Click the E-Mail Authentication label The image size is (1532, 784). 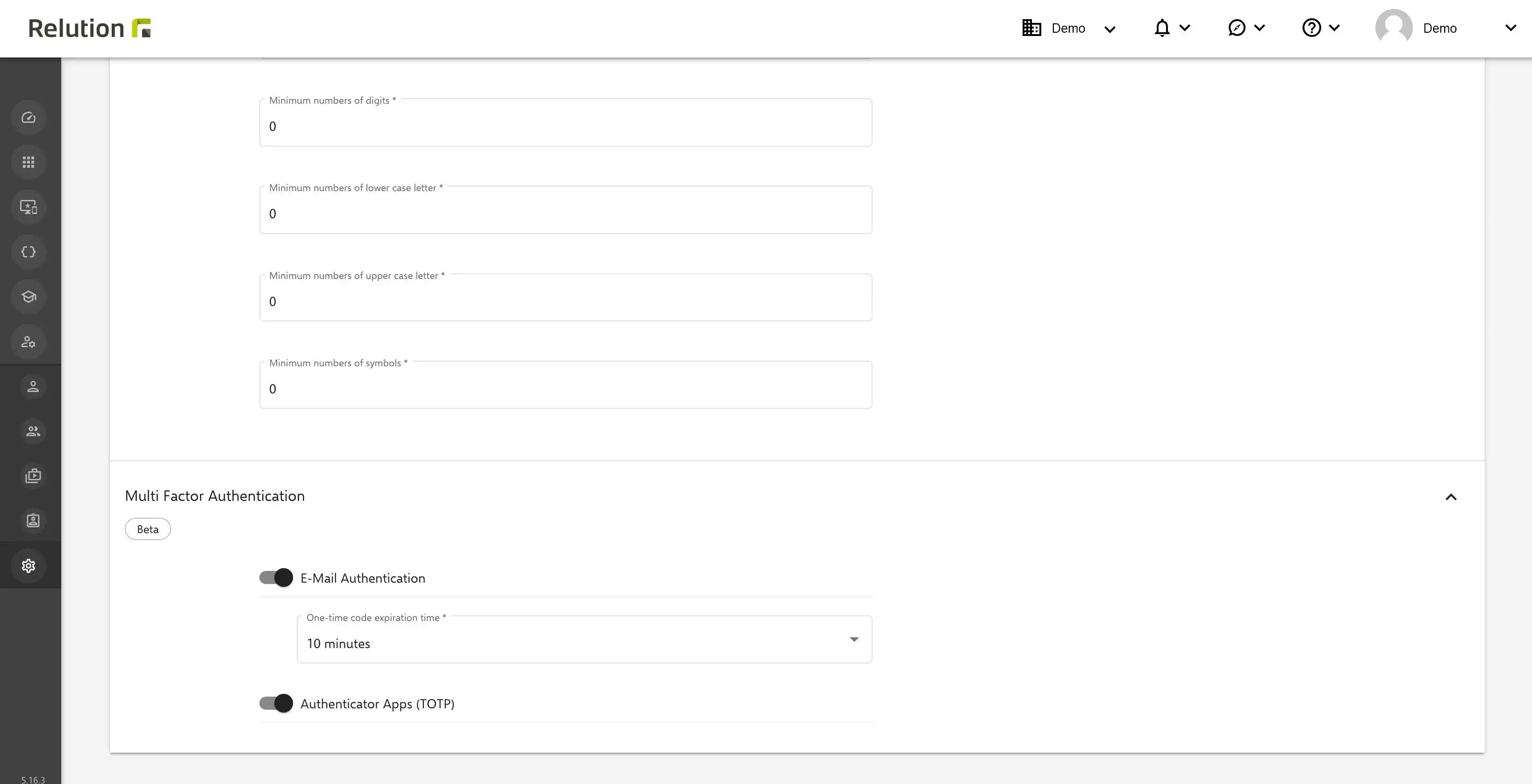tap(363, 578)
